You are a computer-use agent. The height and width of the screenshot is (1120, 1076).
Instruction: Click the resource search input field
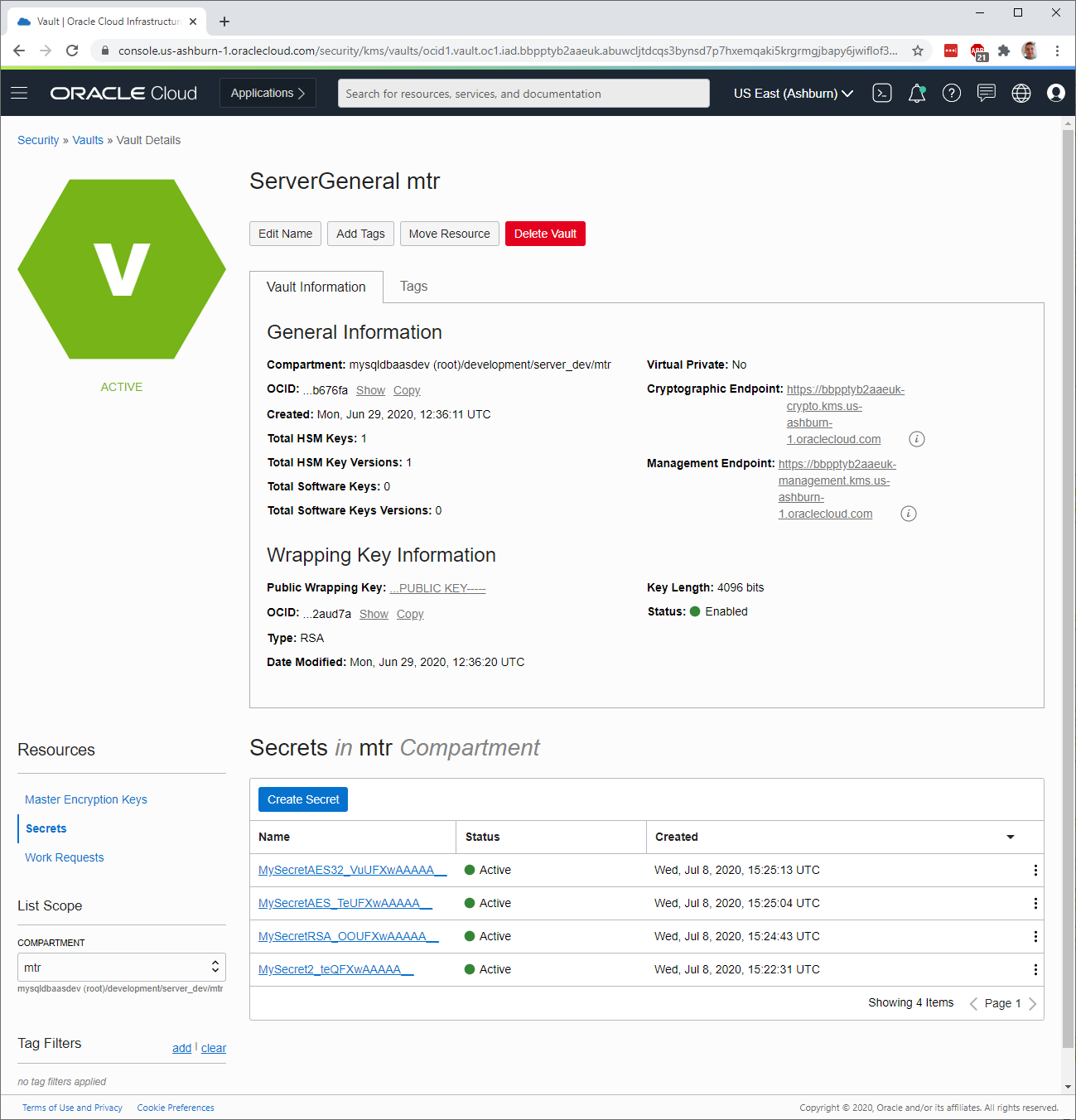pyautogui.click(x=524, y=93)
